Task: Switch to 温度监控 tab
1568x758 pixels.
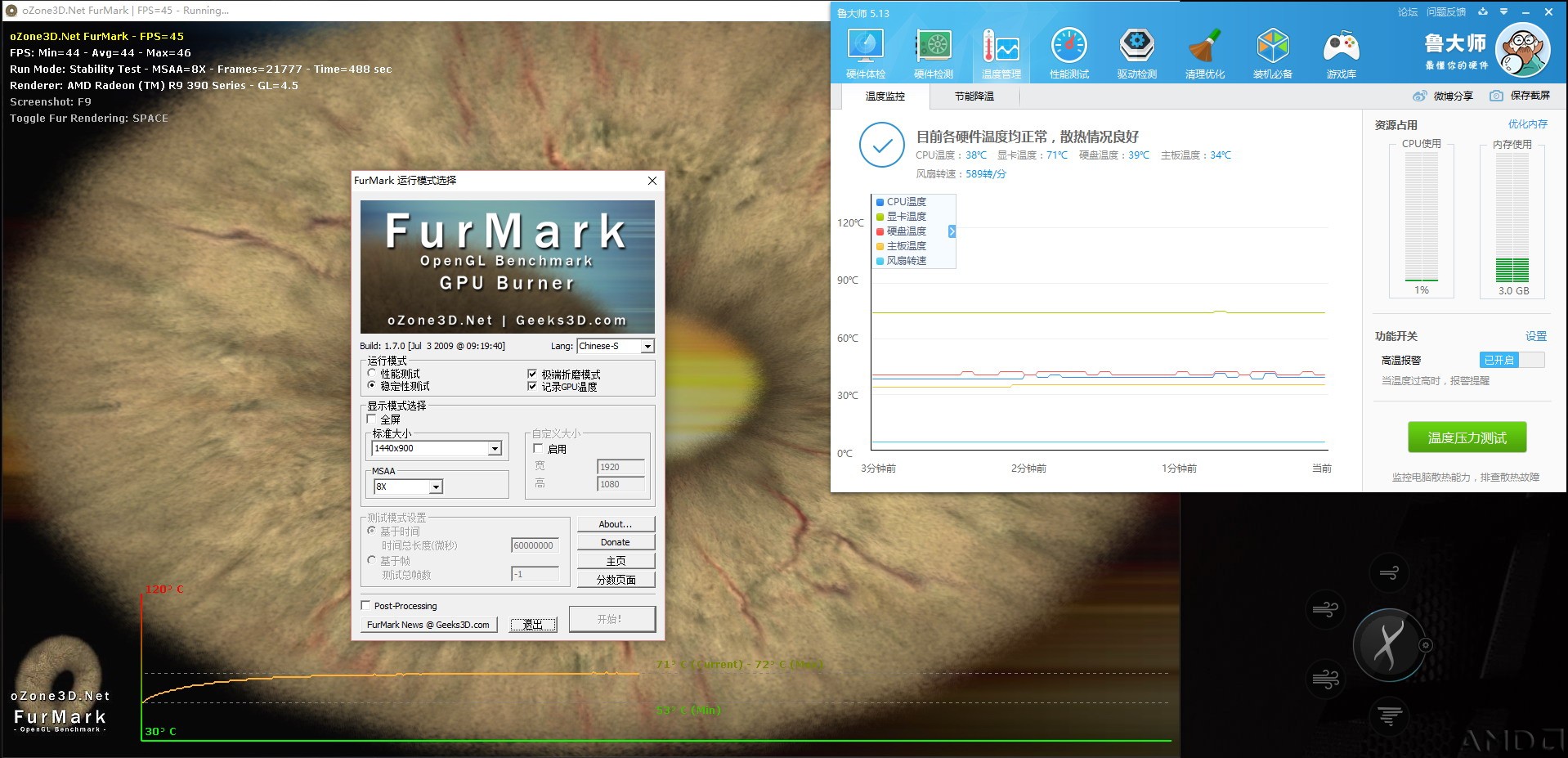Action: click(885, 96)
